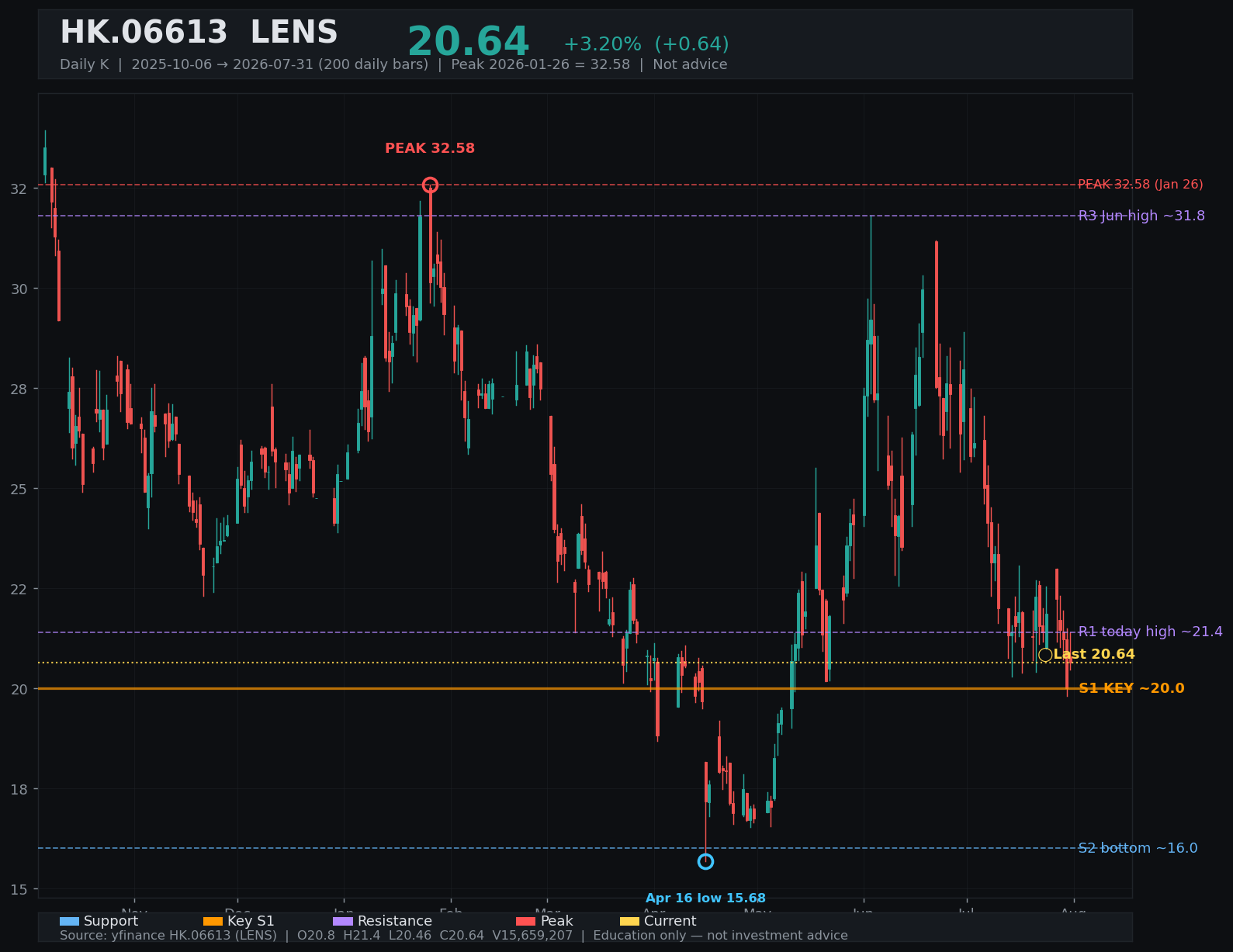Select the red Peak legend swatch

point(526,921)
